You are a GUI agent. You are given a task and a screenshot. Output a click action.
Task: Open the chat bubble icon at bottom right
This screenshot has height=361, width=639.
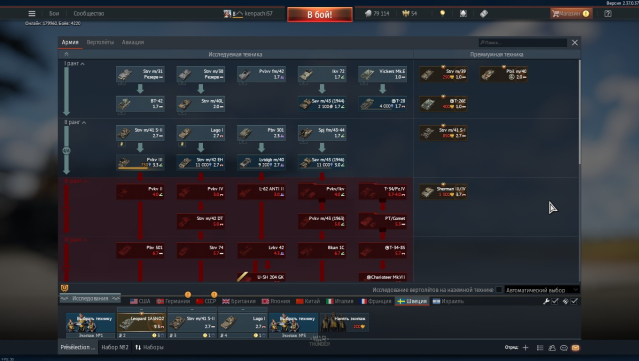click(x=564, y=348)
